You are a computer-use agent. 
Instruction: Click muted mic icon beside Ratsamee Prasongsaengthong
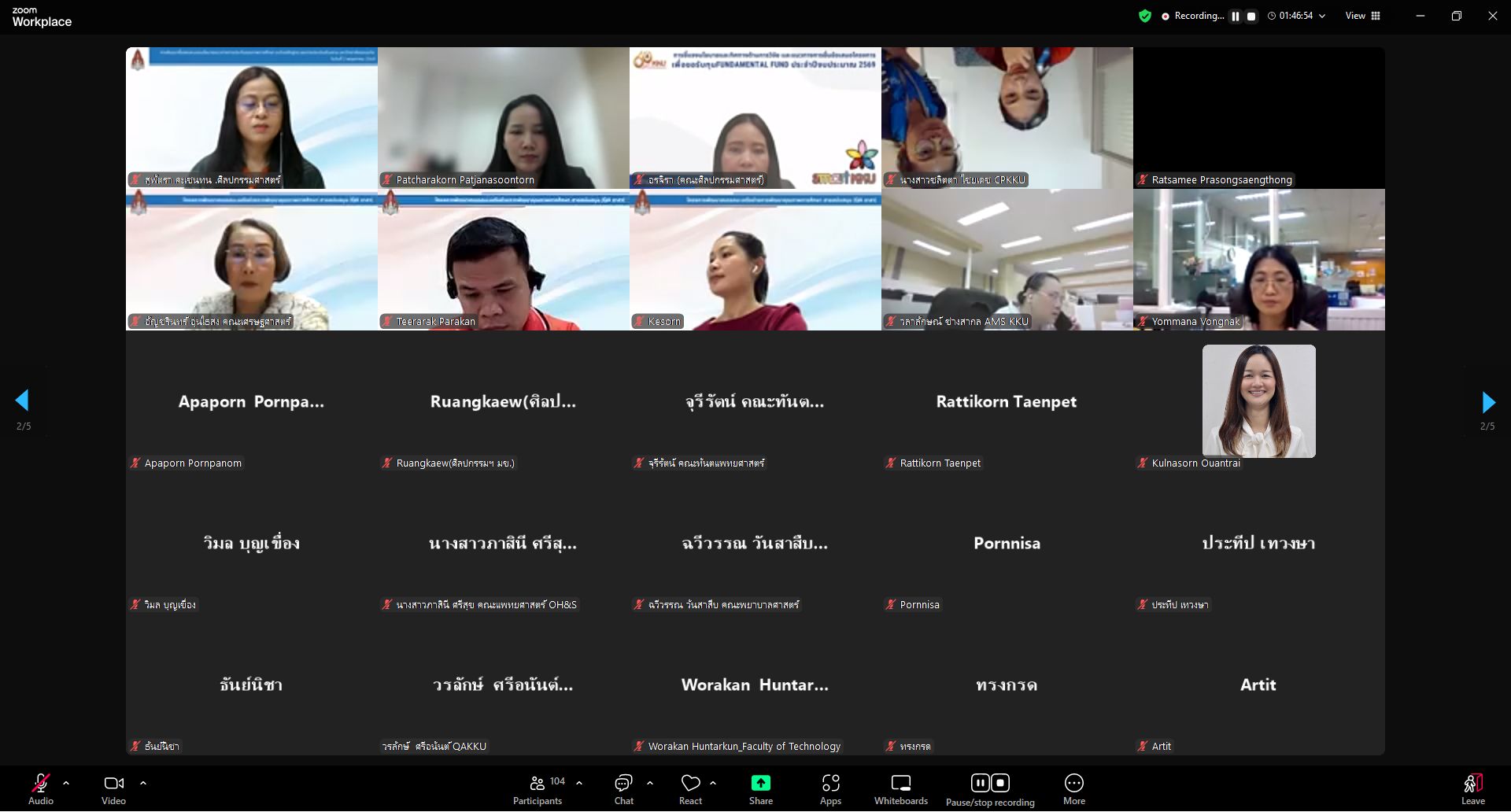click(1143, 179)
